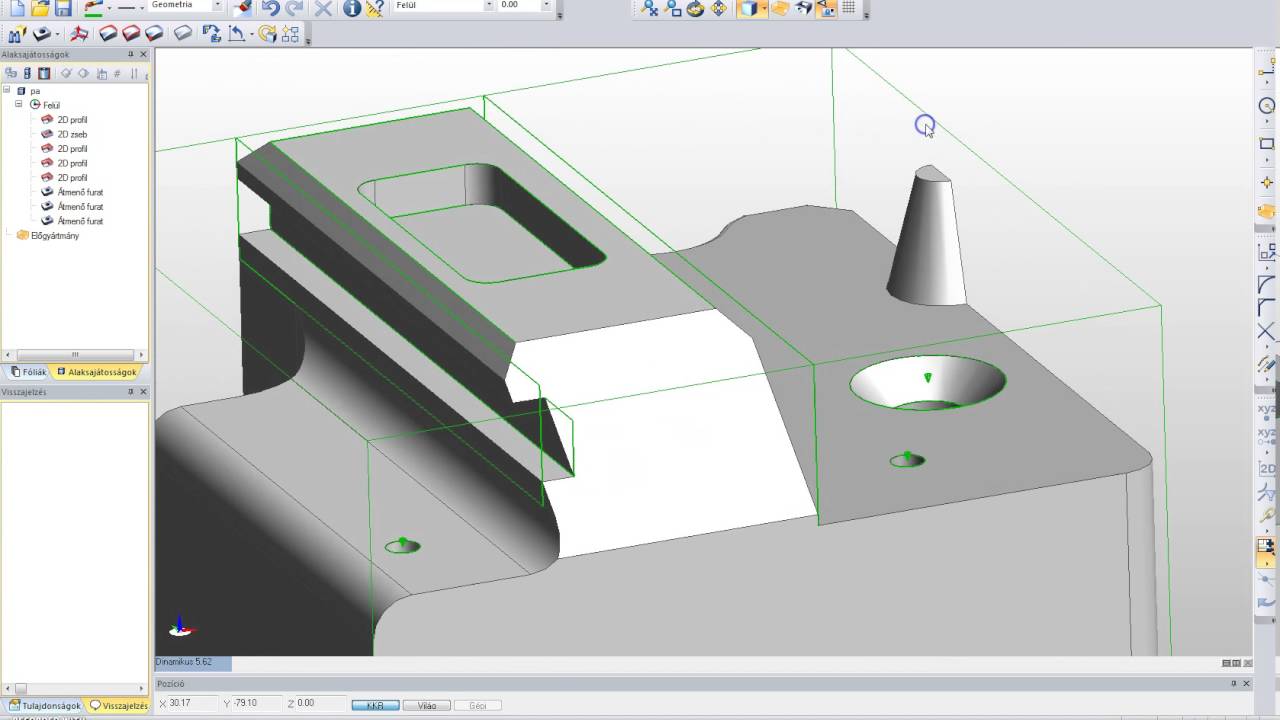The image size is (1280, 720).
Task: Select the Előgyártmány stock item
Action: [54, 235]
